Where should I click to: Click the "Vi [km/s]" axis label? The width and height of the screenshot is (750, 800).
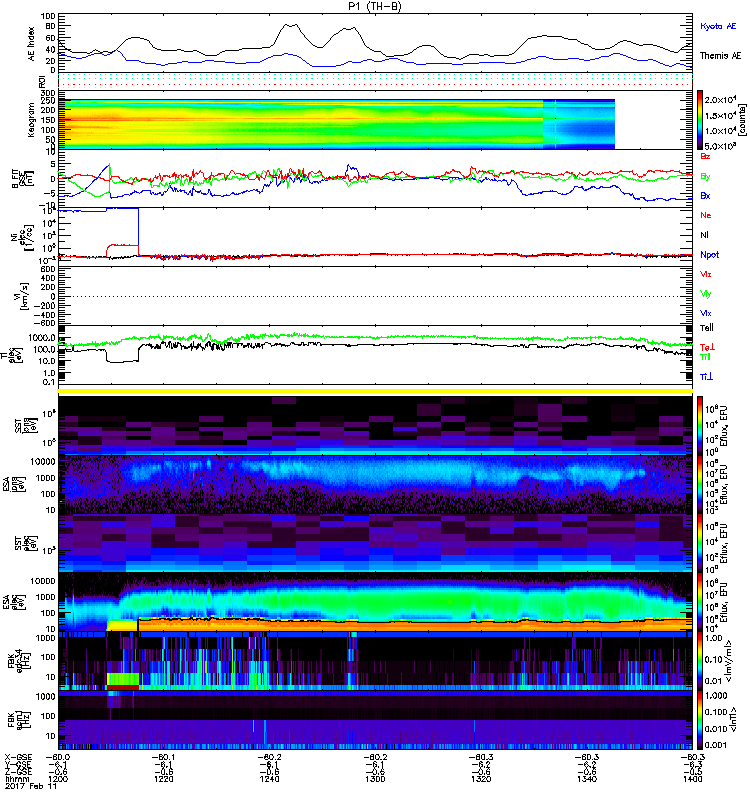[x=23, y=296]
